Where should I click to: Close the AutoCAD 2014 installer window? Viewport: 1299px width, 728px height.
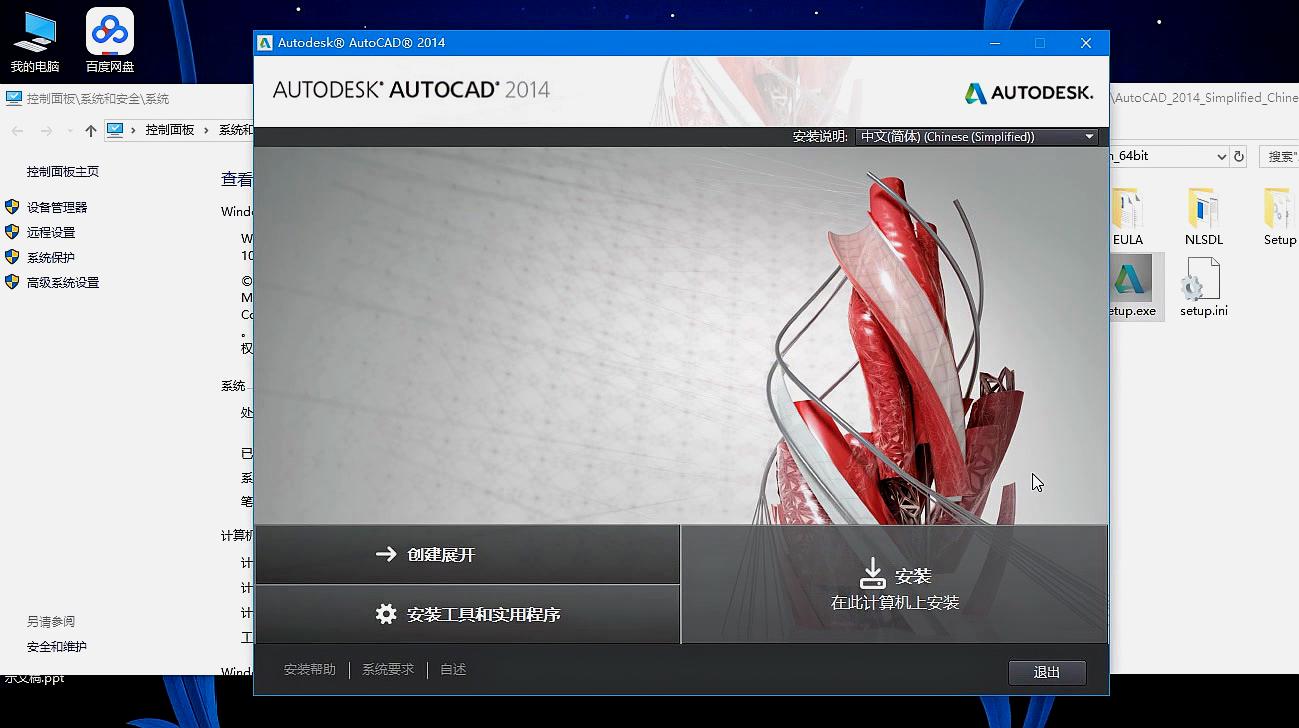point(1086,43)
